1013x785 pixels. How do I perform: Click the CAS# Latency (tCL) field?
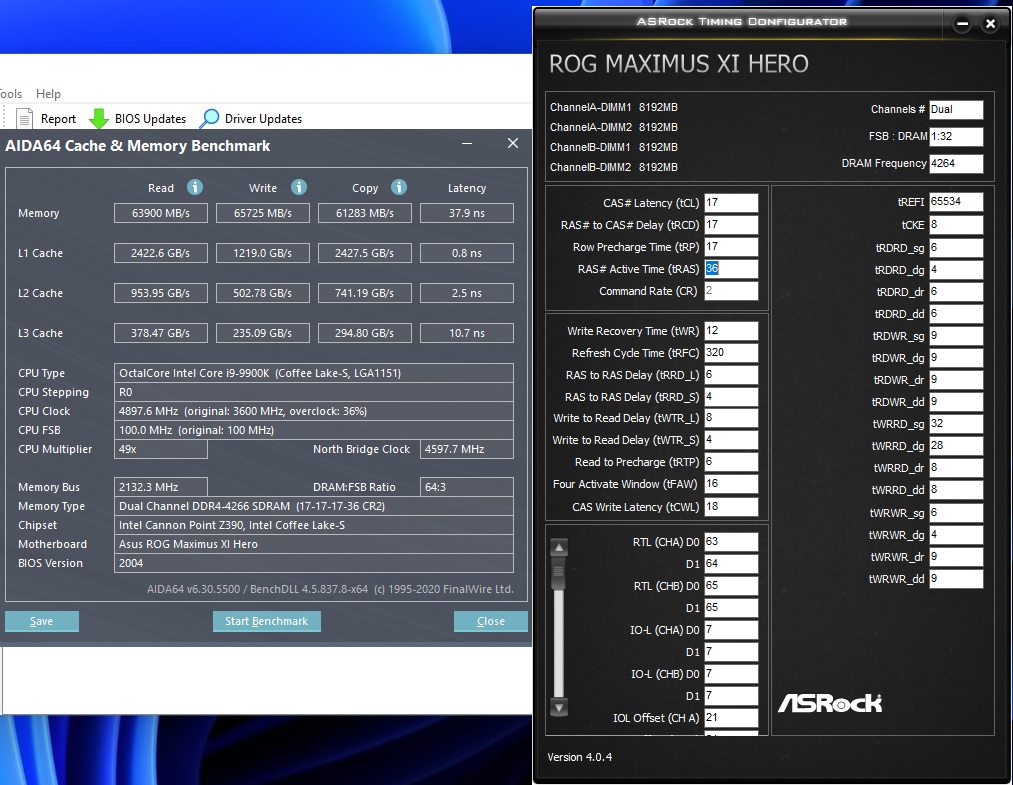731,203
